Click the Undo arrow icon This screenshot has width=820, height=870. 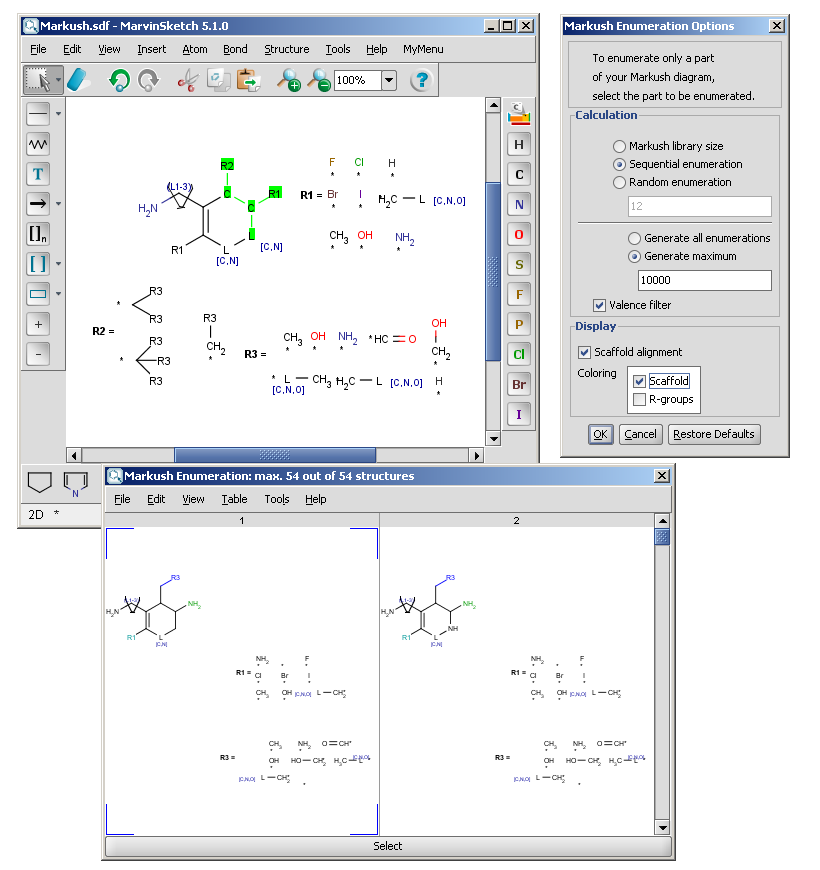119,80
